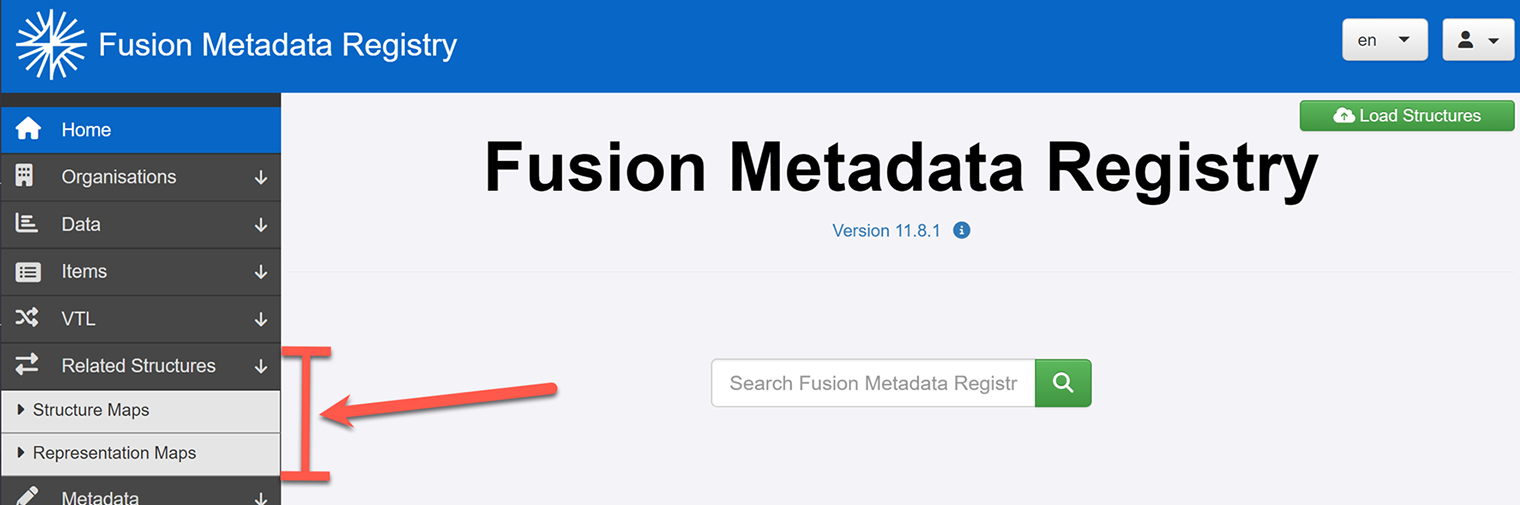Open the en language dropdown

[x=1384, y=40]
